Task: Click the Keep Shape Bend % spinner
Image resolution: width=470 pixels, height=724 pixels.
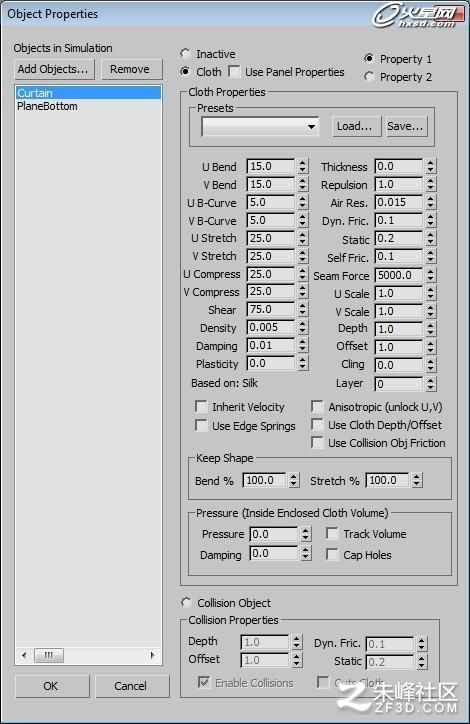Action: pyautogui.click(x=294, y=480)
